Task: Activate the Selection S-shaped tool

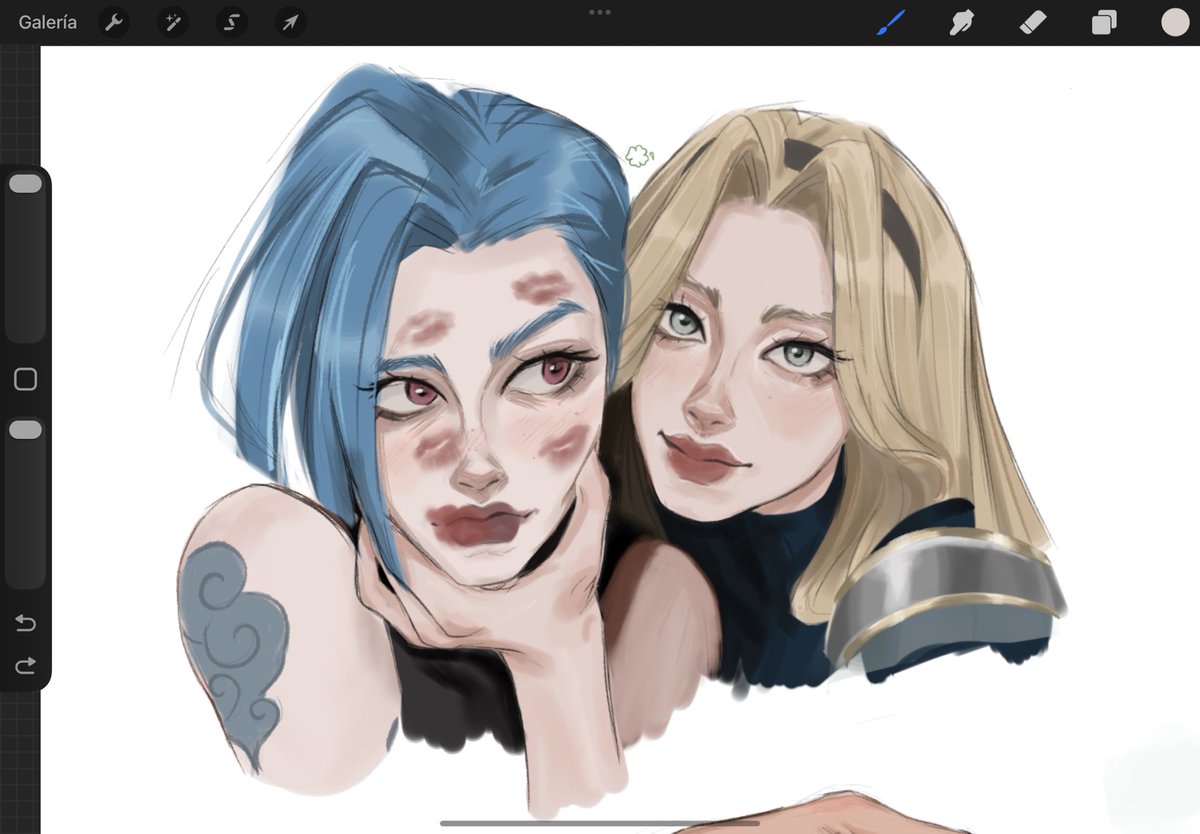Action: click(232, 22)
